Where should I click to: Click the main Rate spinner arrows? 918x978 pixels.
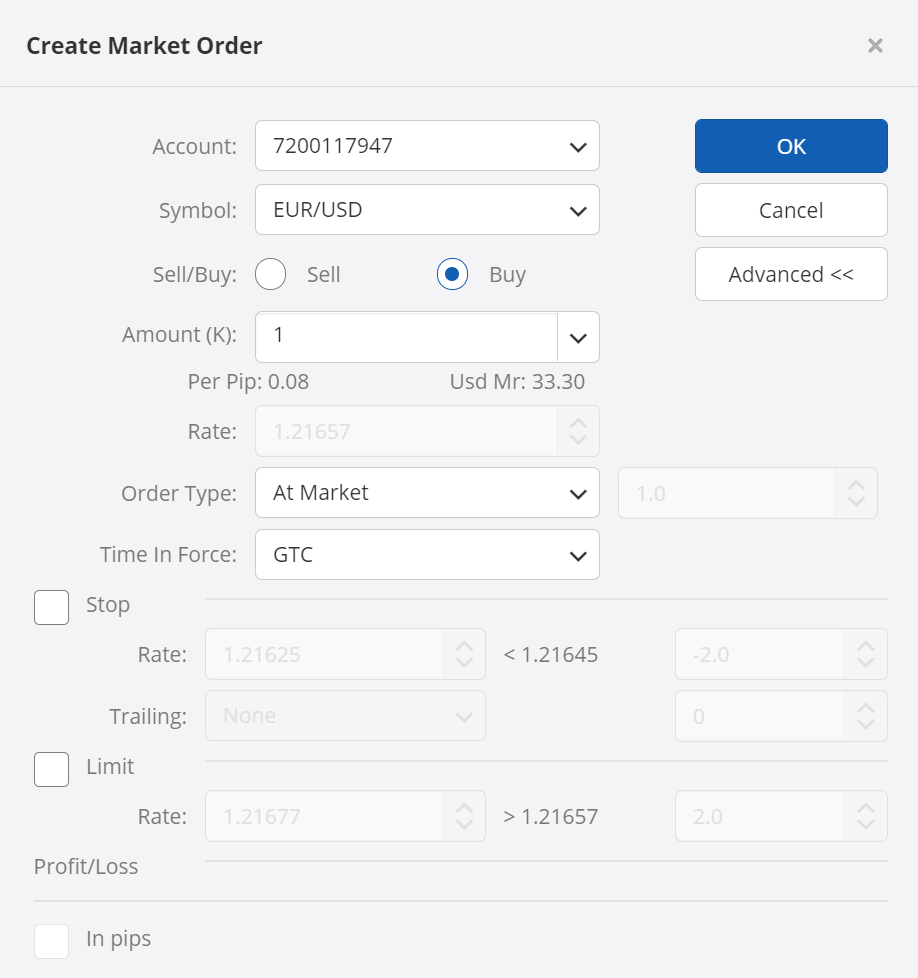(577, 431)
